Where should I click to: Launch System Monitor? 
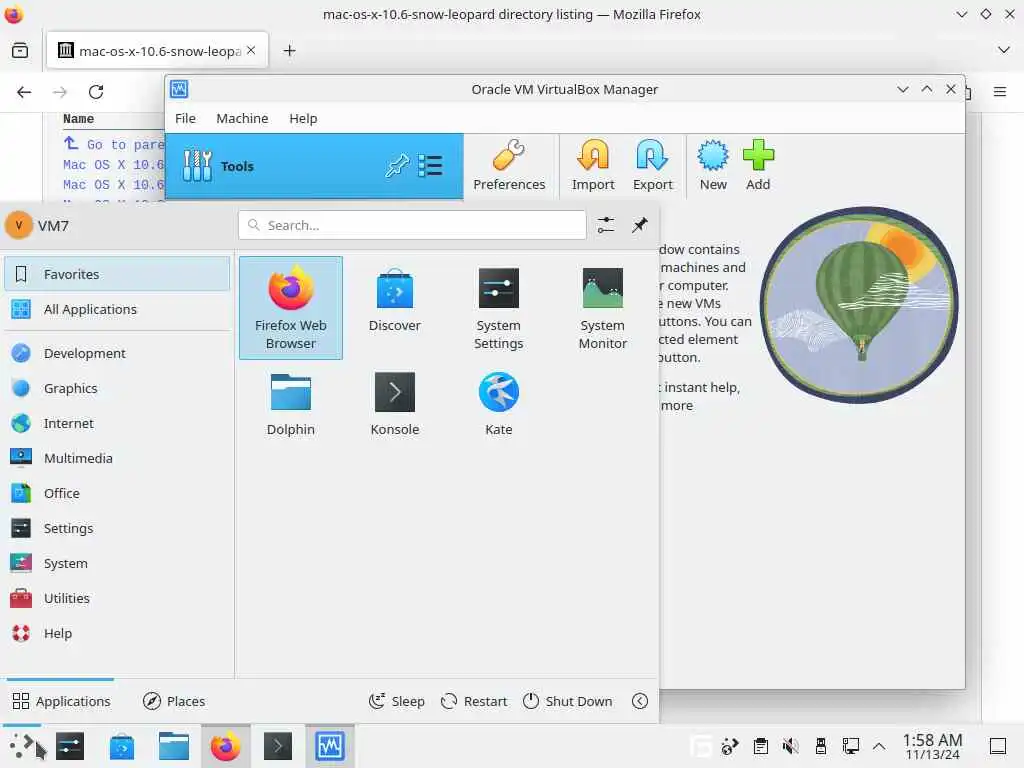click(602, 308)
